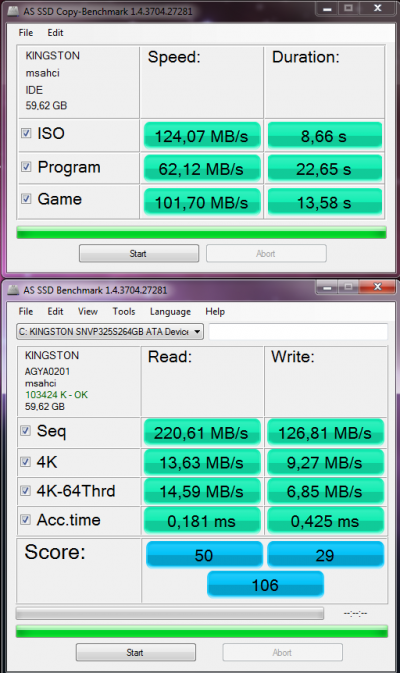400x673 pixels.
Task: Click the Game speed value 101,70 MB/s
Action: click(202, 202)
